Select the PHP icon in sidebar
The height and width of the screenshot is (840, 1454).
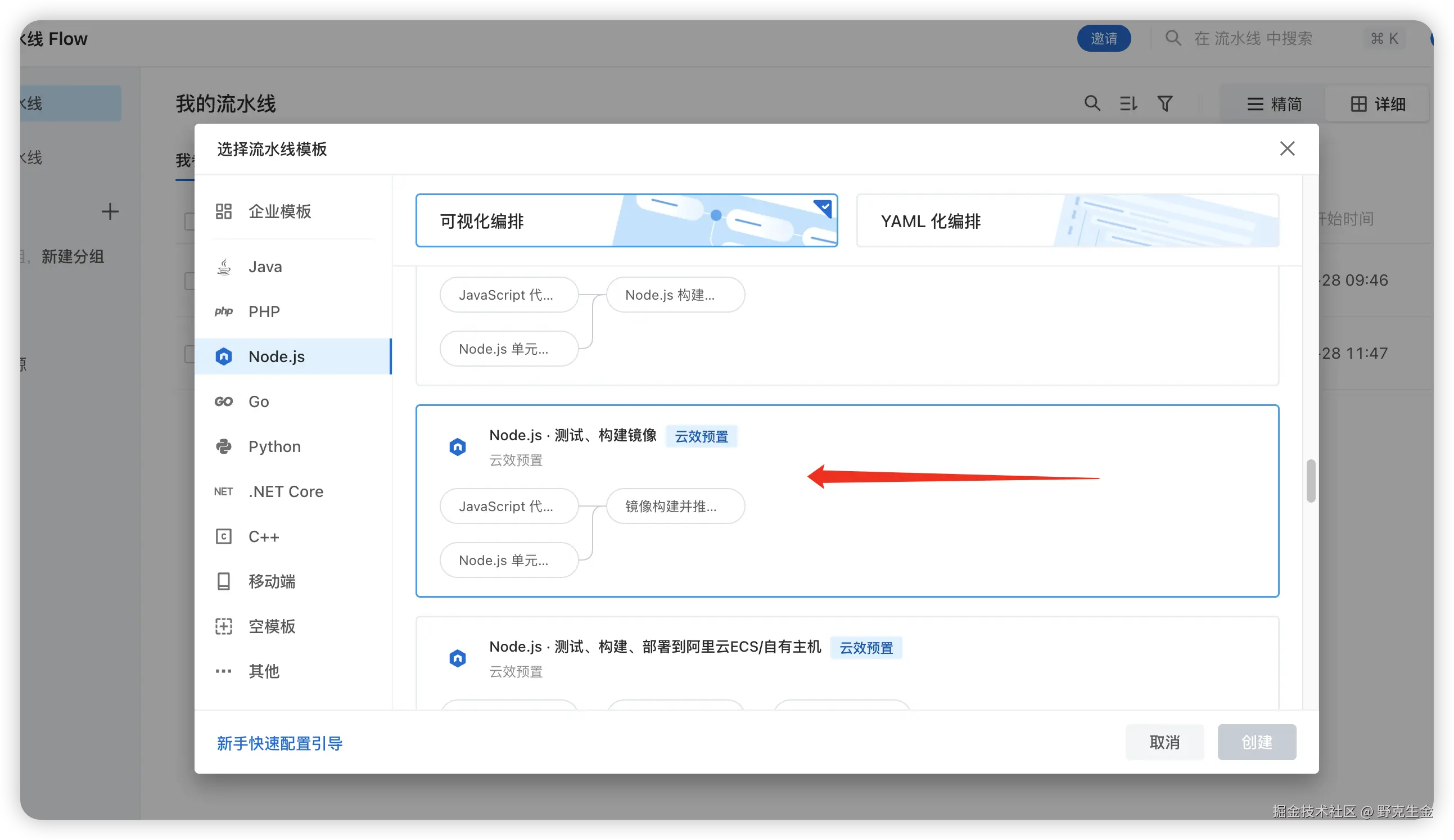click(224, 311)
